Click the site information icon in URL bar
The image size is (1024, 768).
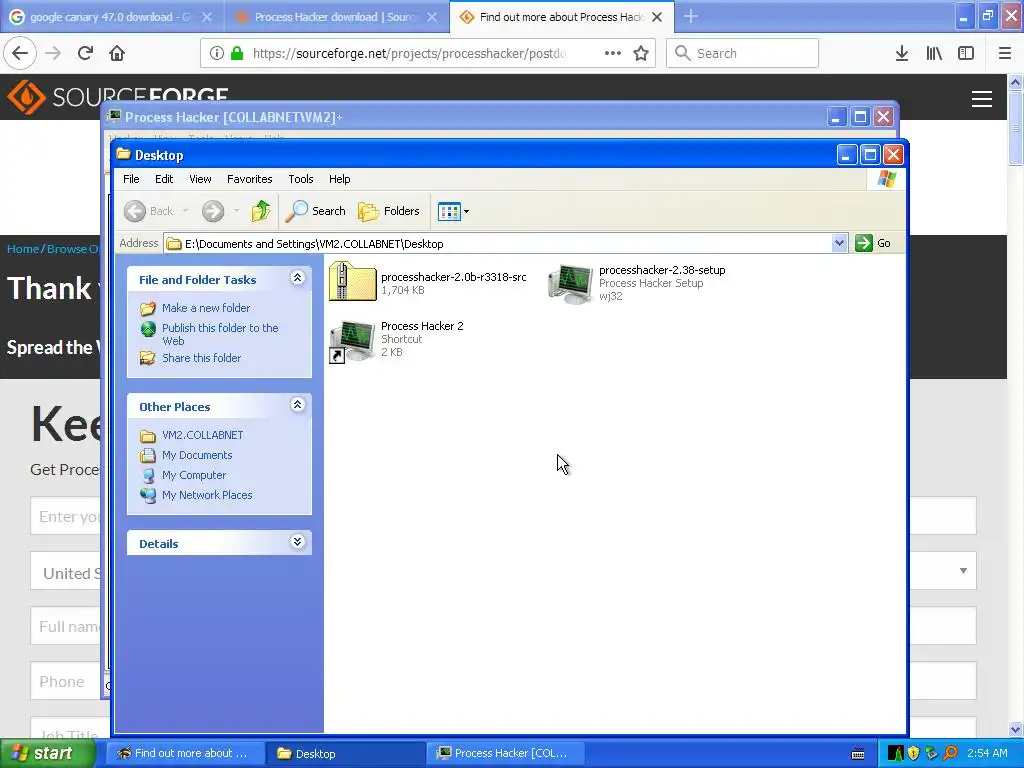pyautogui.click(x=217, y=53)
